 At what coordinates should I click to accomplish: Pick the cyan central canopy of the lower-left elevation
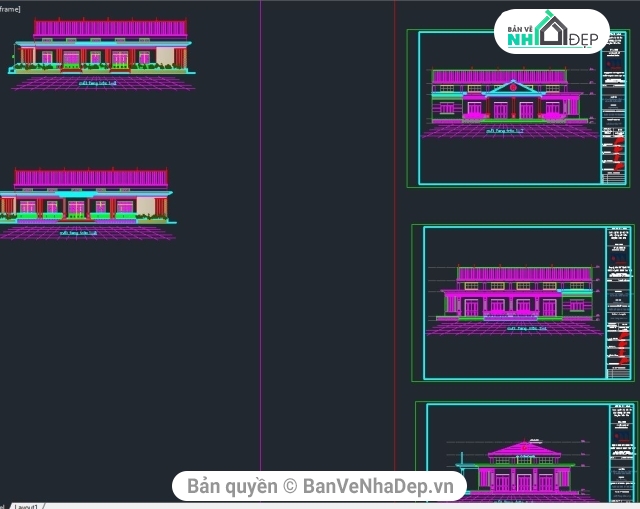76,194
